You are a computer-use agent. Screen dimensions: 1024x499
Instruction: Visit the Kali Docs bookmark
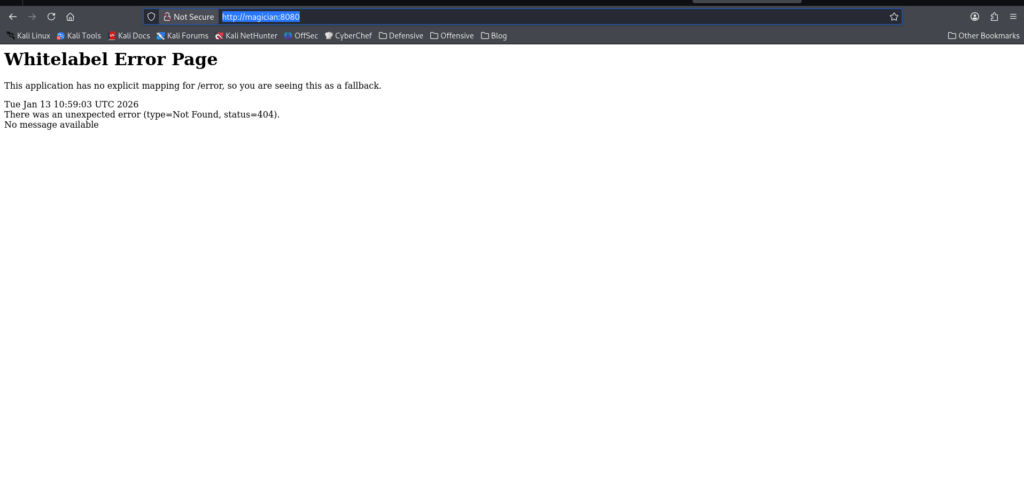pos(129,36)
